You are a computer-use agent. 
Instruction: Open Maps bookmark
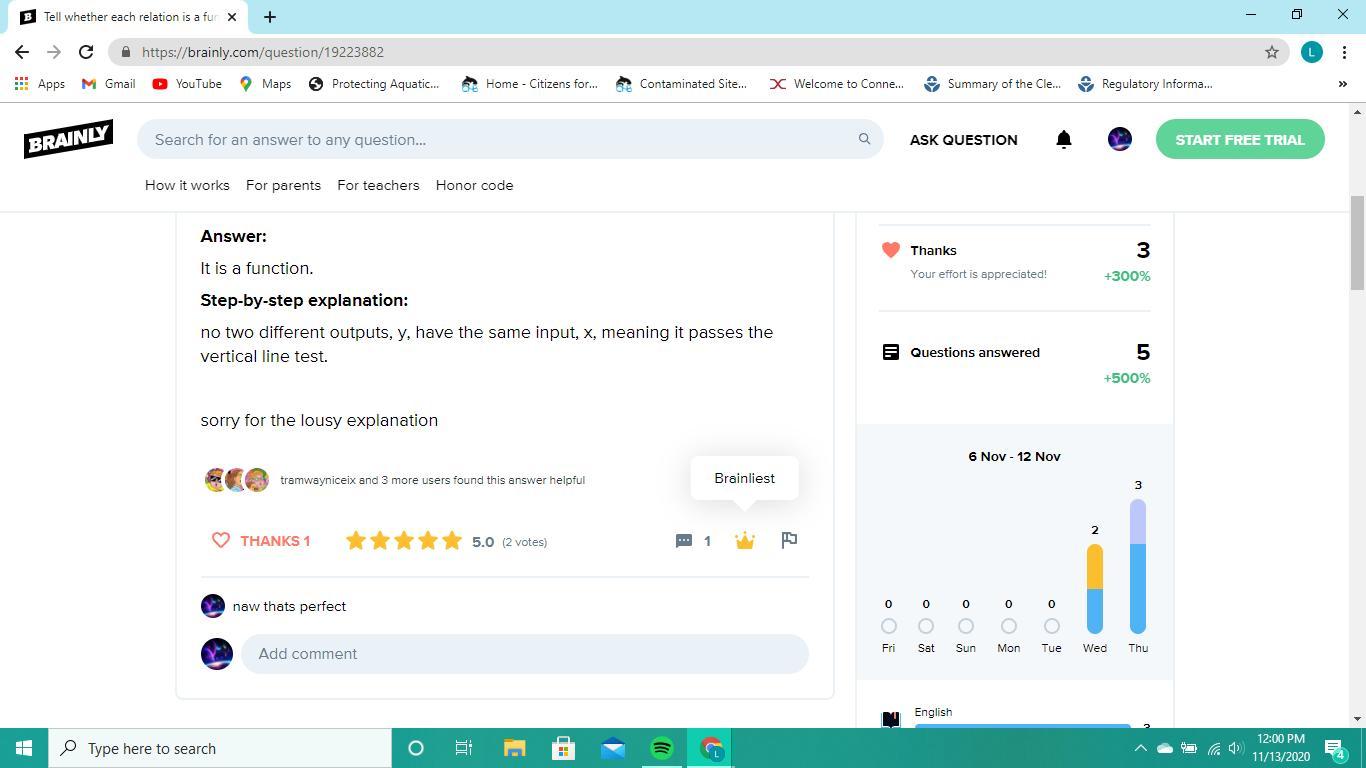265,84
